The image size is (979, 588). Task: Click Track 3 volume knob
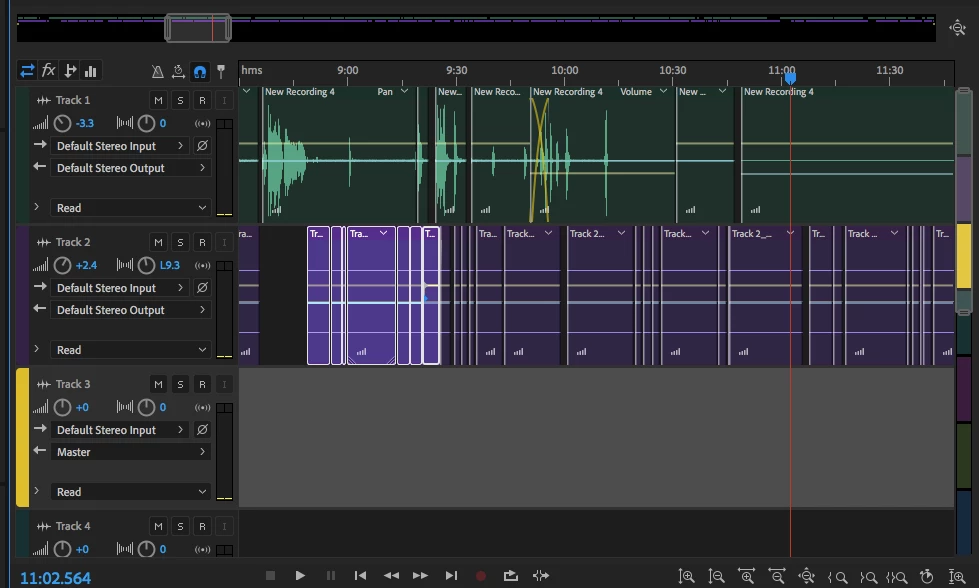(x=62, y=408)
